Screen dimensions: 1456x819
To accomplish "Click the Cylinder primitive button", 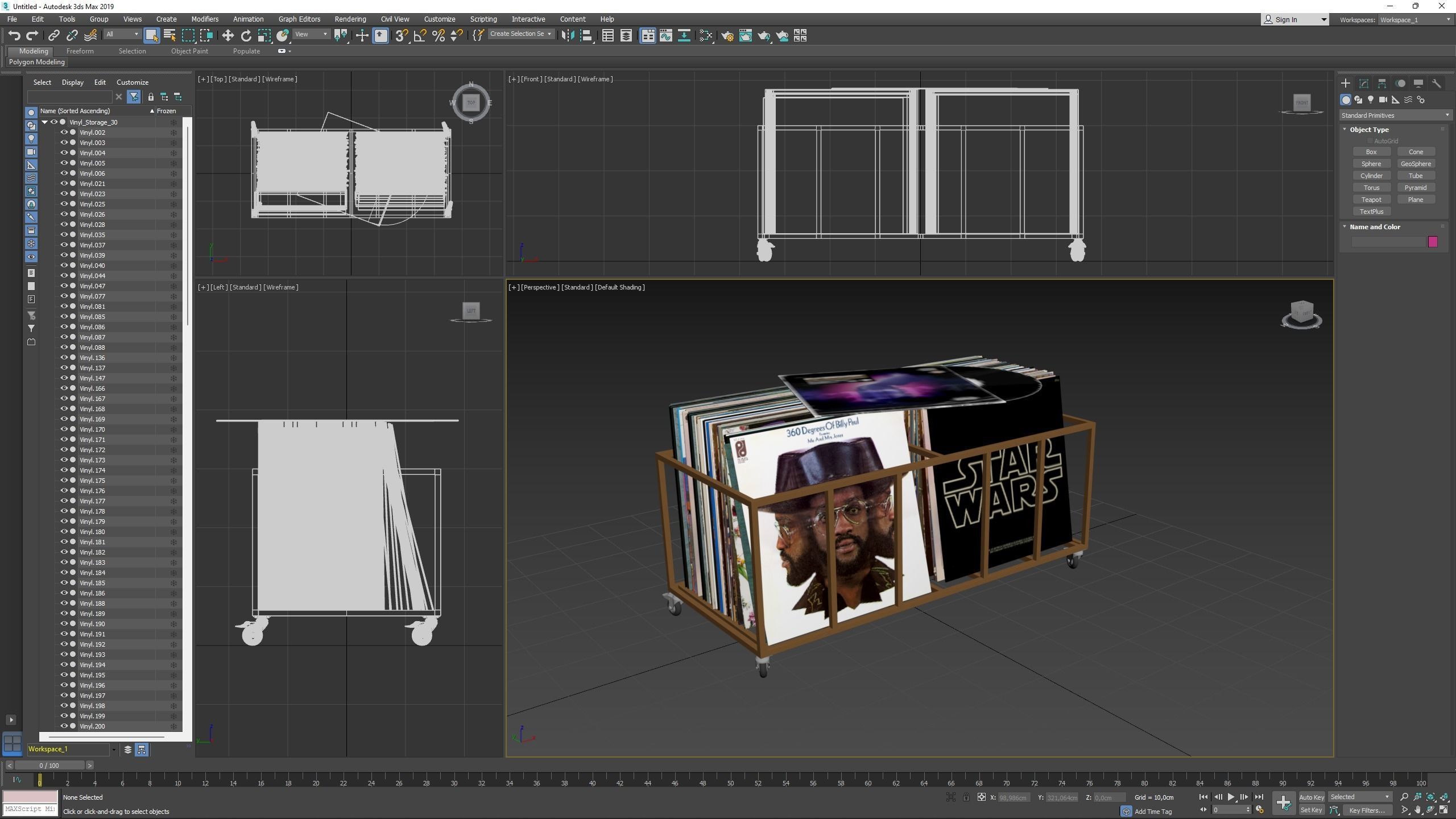I will [x=1371, y=176].
